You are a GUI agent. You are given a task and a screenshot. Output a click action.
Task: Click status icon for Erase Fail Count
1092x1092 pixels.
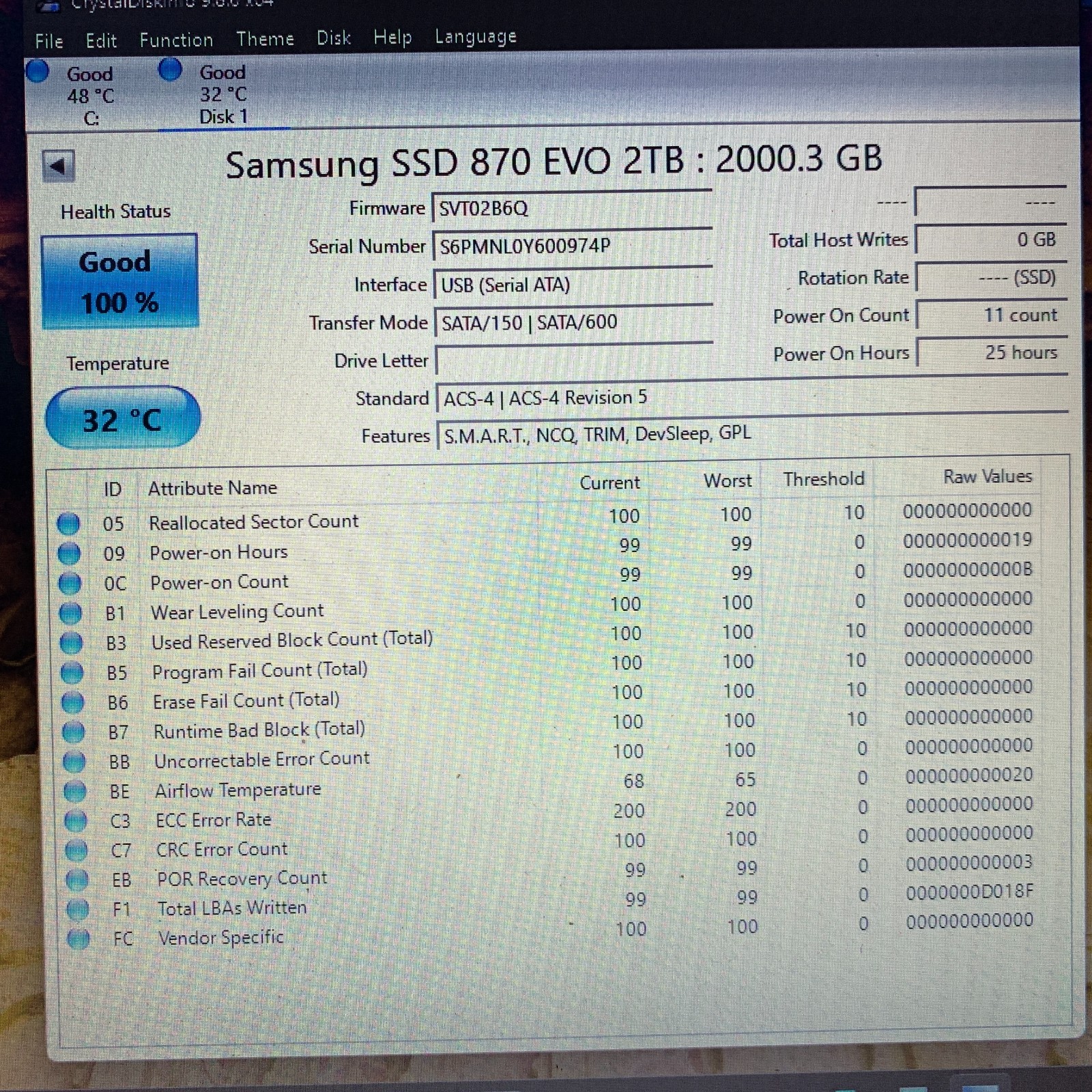tap(72, 702)
